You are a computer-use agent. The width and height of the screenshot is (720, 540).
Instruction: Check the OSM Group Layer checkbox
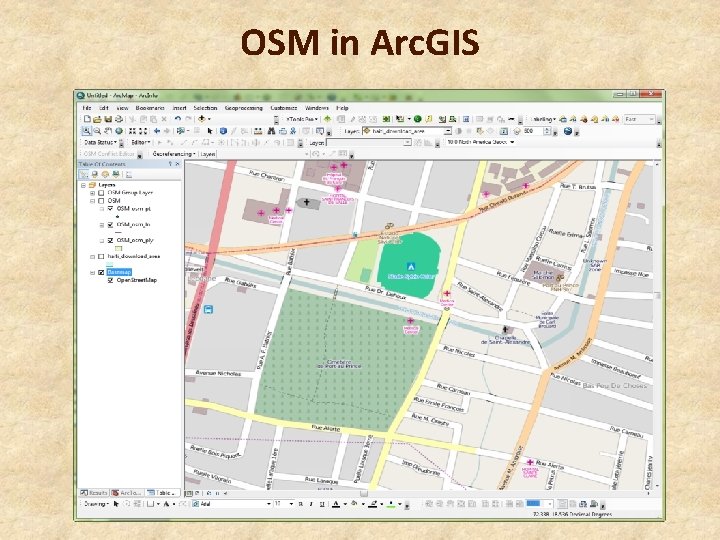pyautogui.click(x=101, y=193)
